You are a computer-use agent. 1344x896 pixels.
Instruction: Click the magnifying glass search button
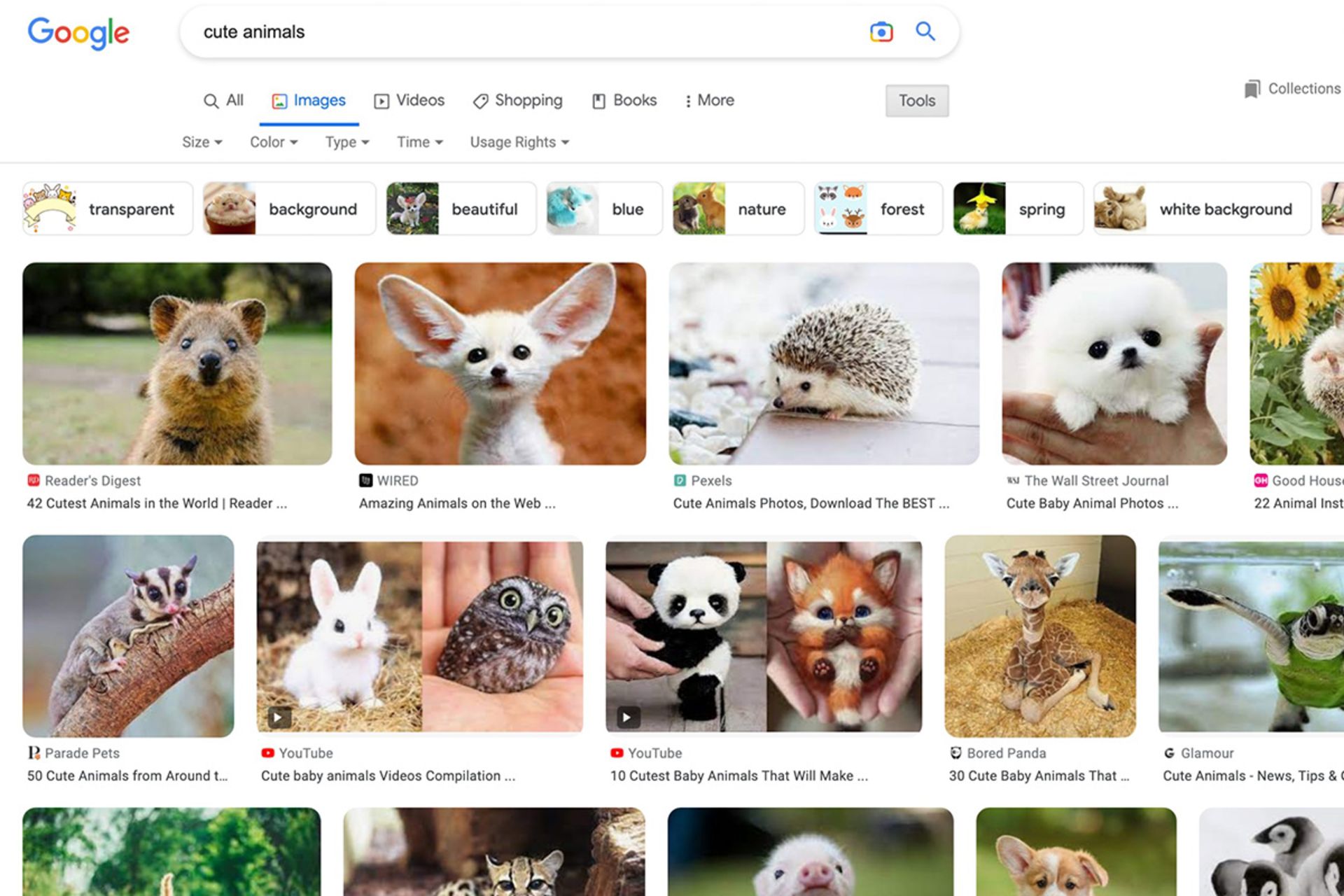pyautogui.click(x=925, y=31)
